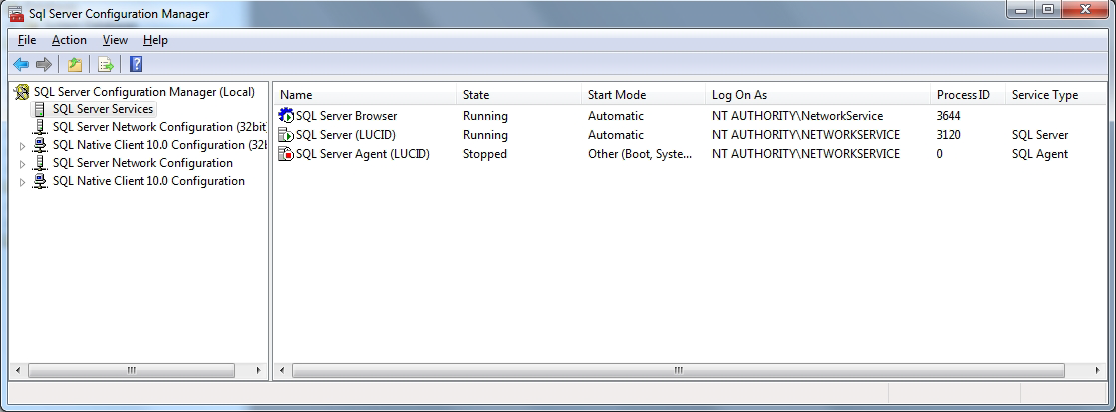Image resolution: width=1116 pixels, height=412 pixels.
Task: Sort by the Name column header
Action: (x=366, y=95)
